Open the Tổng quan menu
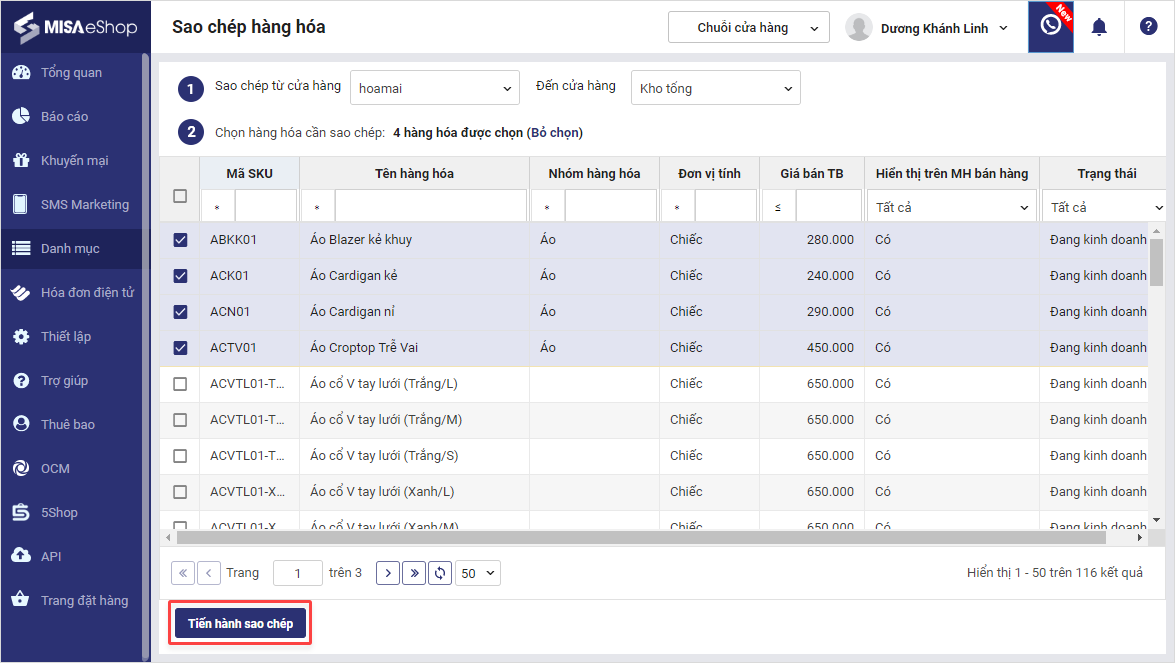The width and height of the screenshot is (1175, 663). point(71,73)
